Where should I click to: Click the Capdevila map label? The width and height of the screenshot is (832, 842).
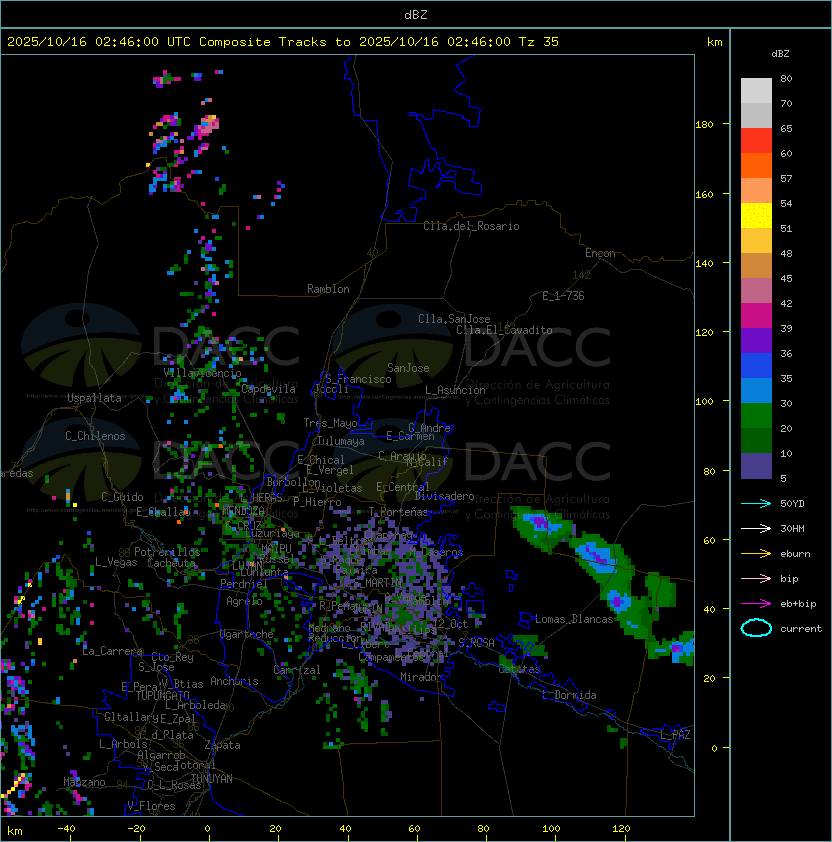269,389
